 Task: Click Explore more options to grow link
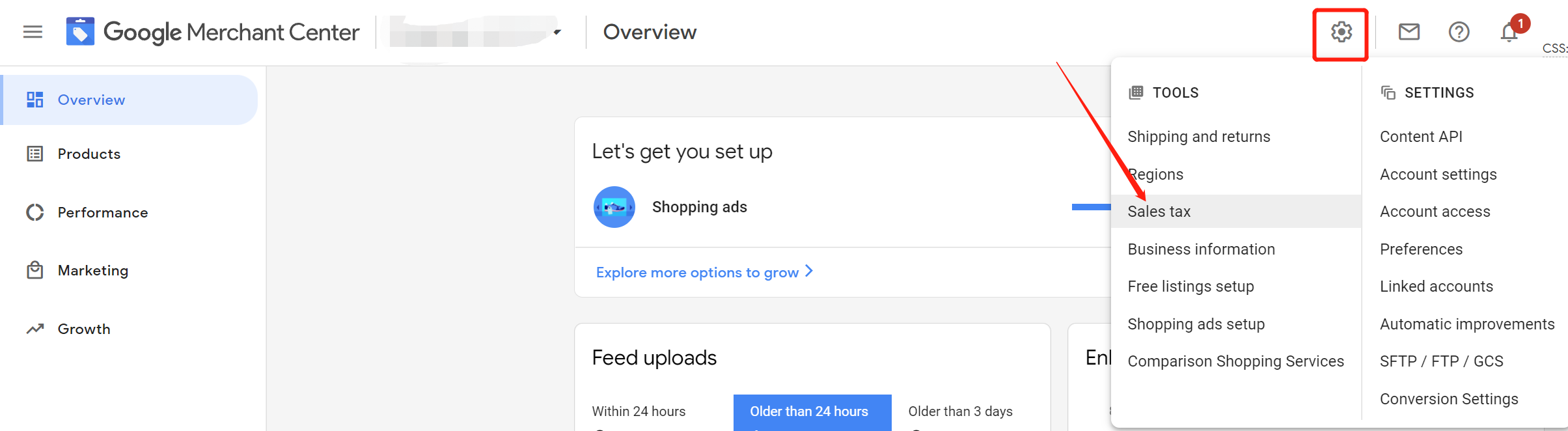click(696, 272)
